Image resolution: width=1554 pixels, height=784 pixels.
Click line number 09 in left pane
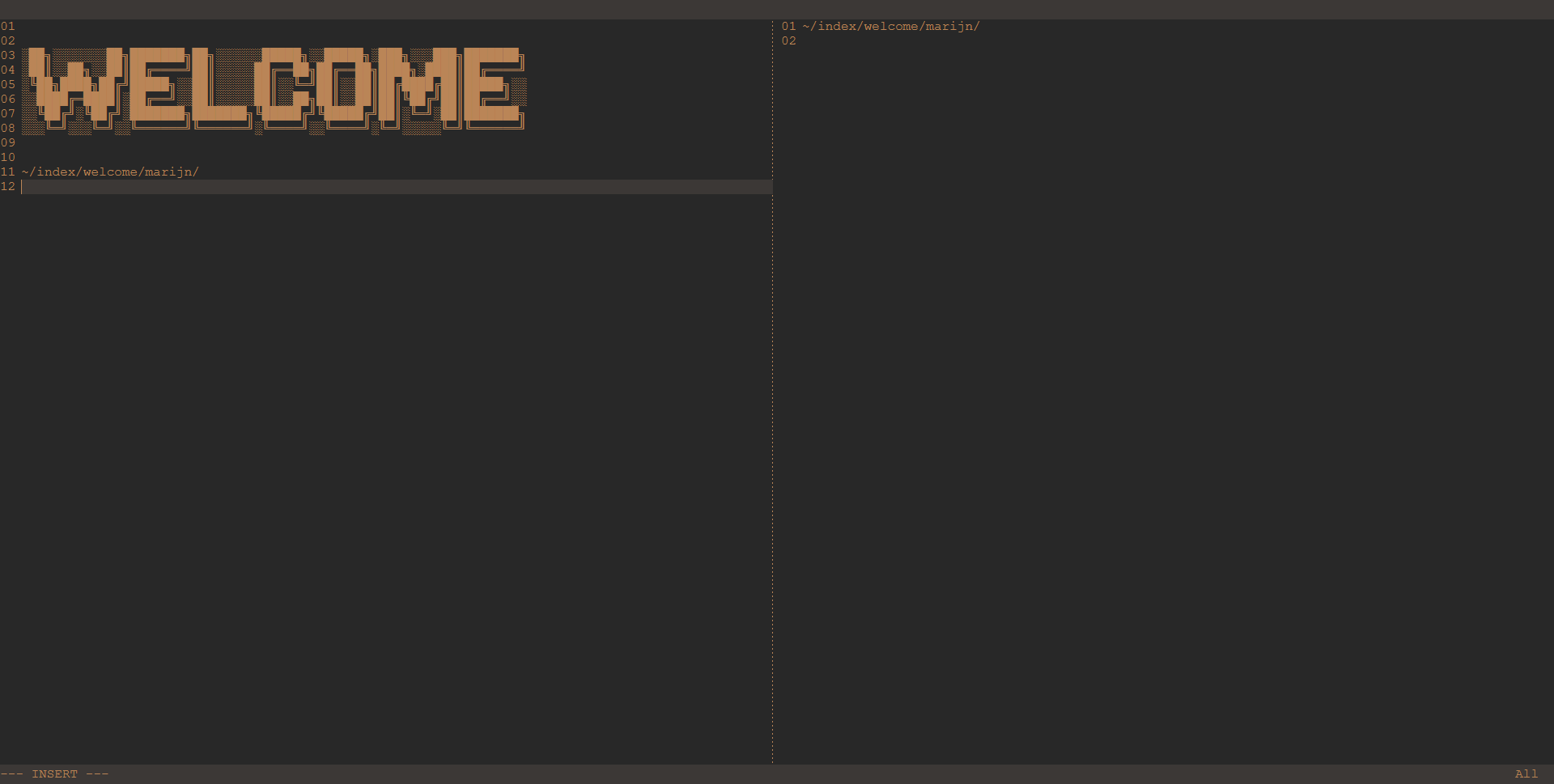pyautogui.click(x=8, y=143)
